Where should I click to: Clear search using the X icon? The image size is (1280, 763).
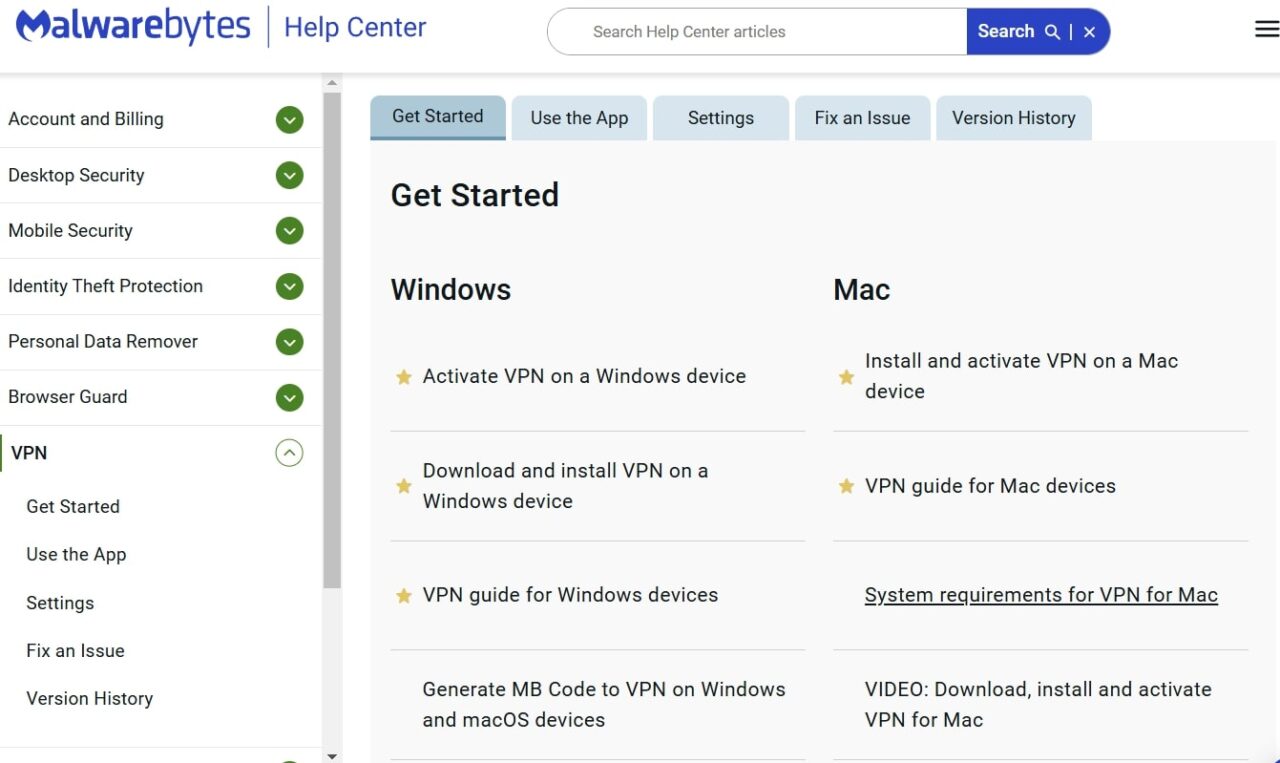(x=1089, y=32)
